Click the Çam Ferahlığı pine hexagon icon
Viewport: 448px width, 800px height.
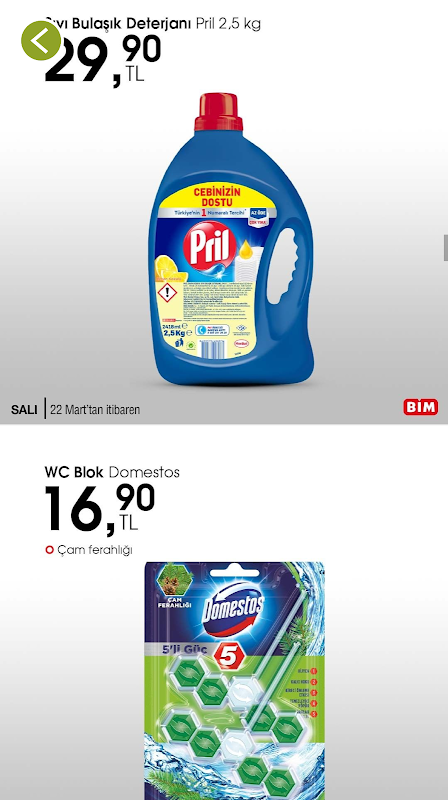click(176, 580)
